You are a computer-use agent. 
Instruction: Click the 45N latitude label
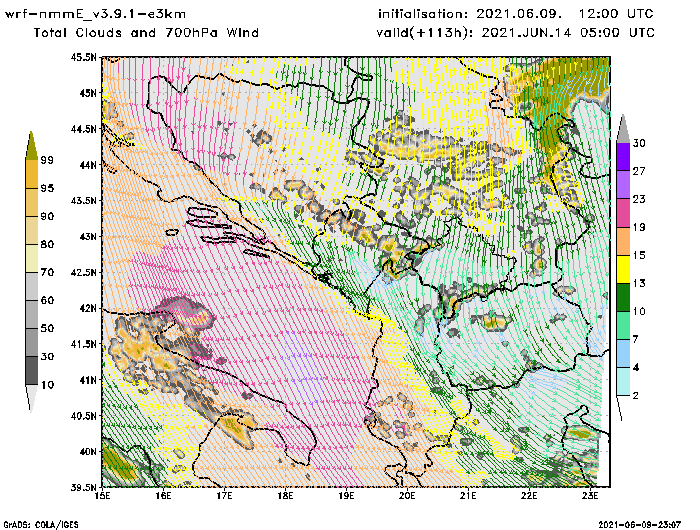click(88, 93)
